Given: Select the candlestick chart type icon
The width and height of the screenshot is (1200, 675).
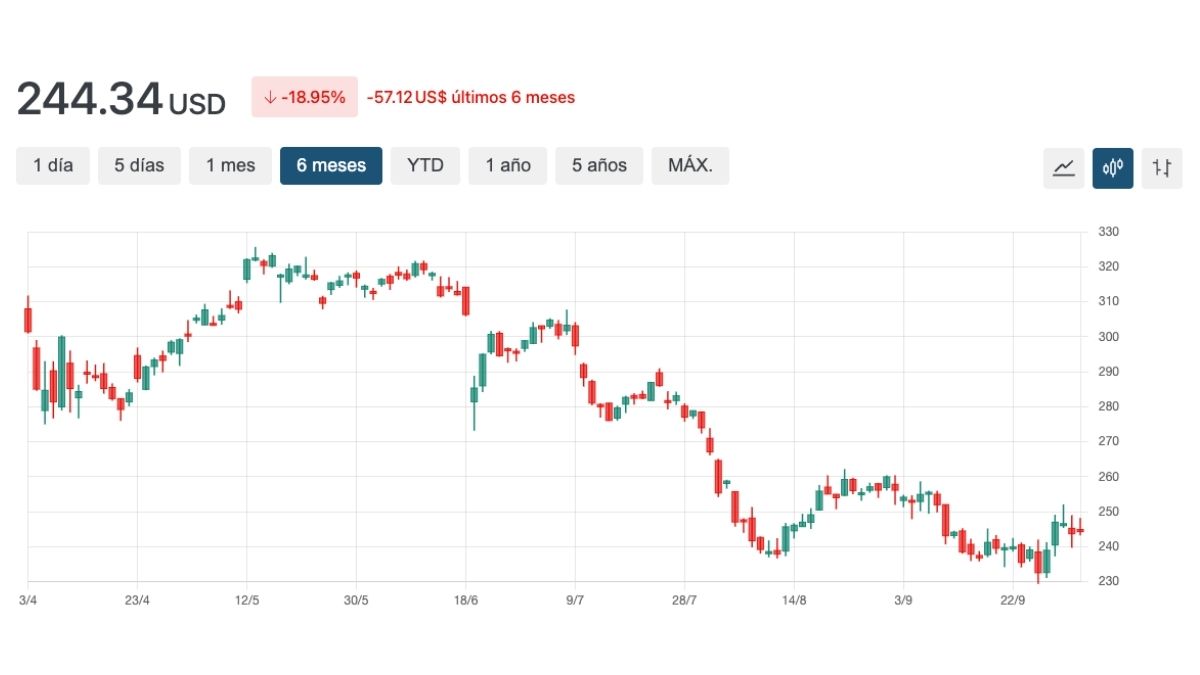Looking at the screenshot, I should pos(1112,167).
